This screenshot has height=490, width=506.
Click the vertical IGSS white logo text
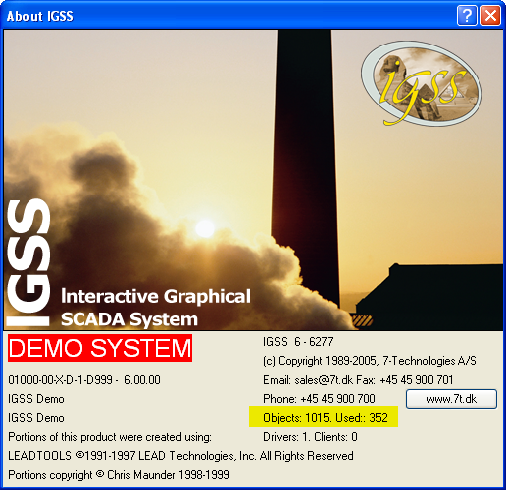28,262
